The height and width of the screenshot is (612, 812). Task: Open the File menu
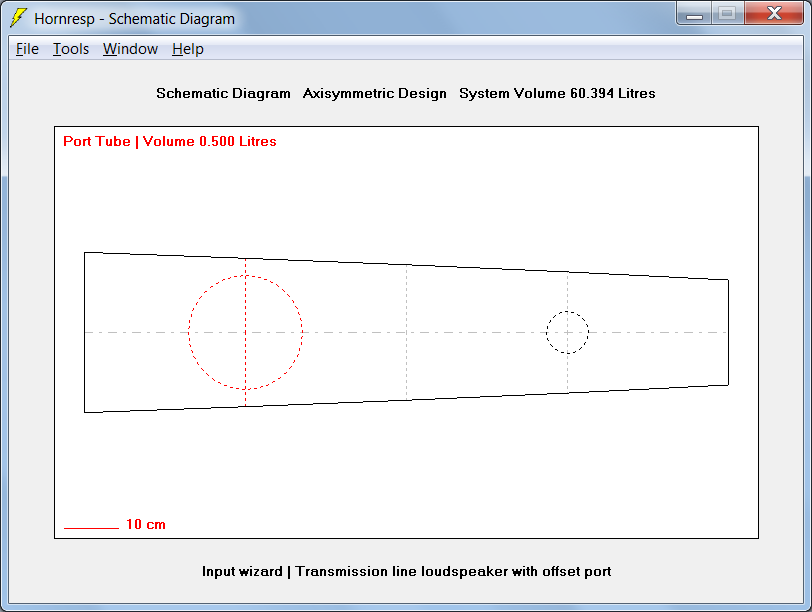[27, 49]
